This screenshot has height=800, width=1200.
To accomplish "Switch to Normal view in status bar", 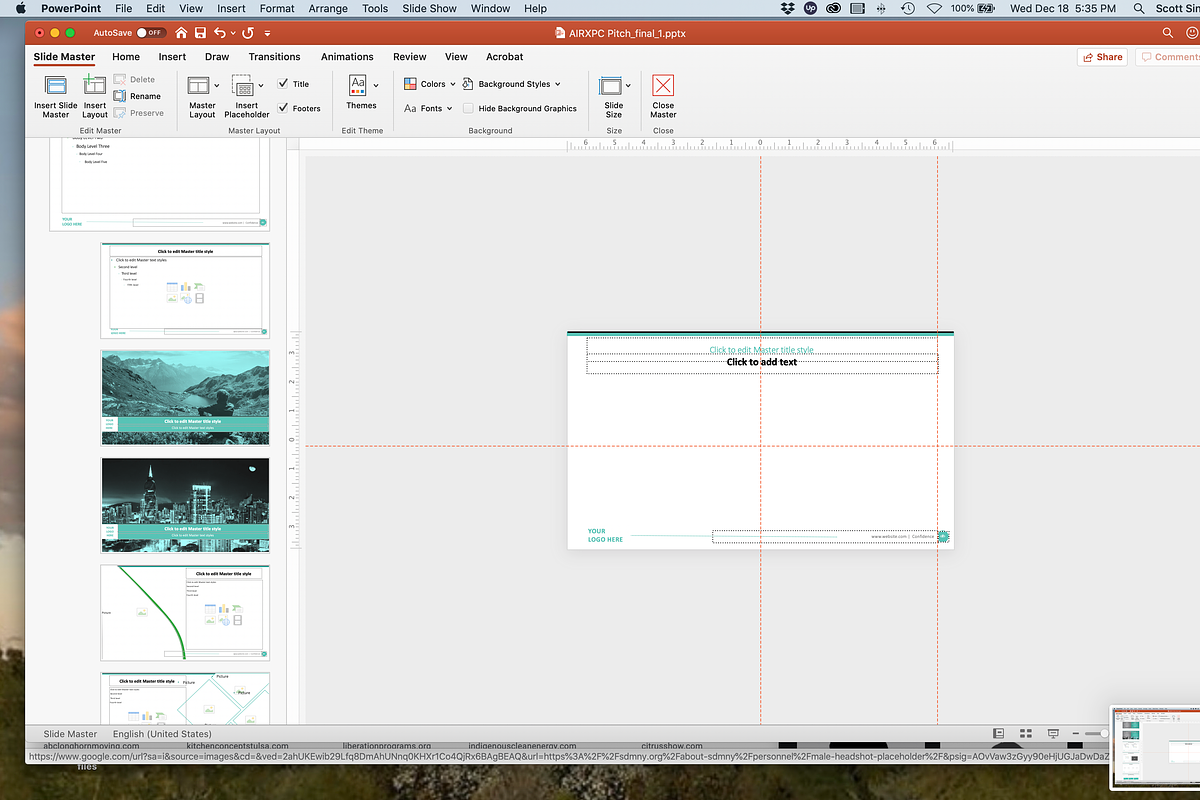I will pos(998,733).
